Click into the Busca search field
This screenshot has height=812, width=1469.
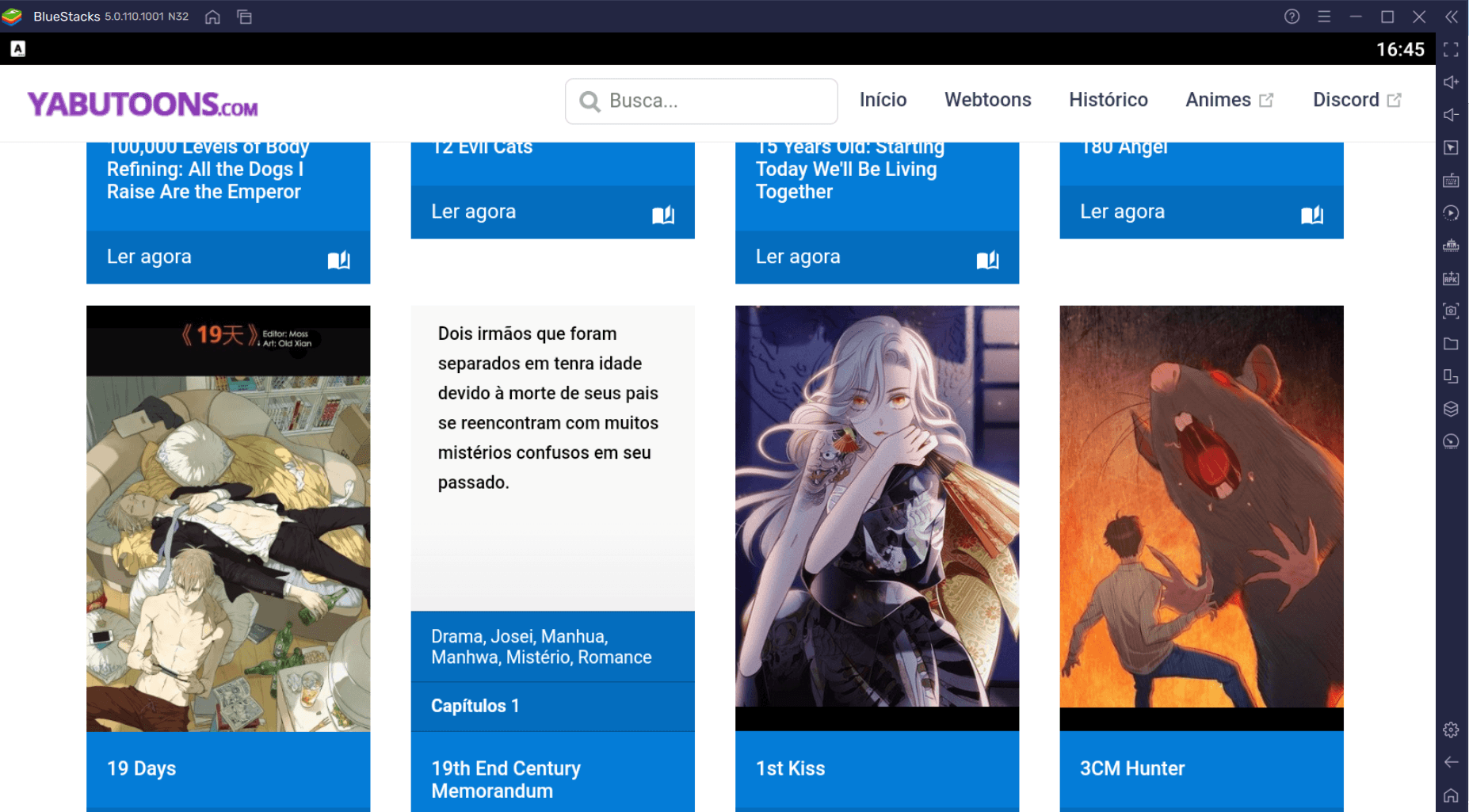tap(701, 101)
